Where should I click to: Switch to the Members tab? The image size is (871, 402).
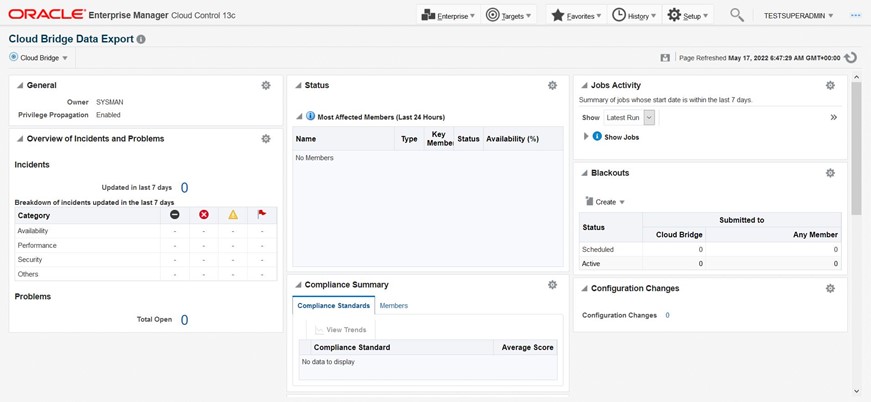tap(394, 306)
